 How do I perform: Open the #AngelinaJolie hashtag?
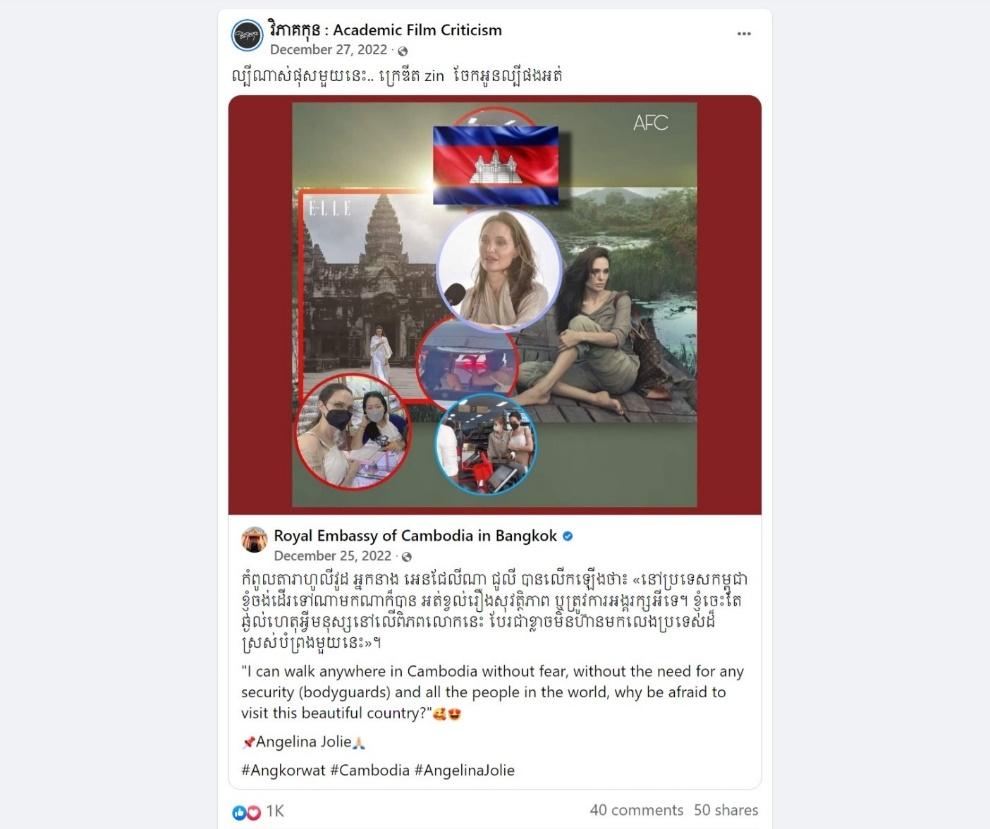coord(465,770)
